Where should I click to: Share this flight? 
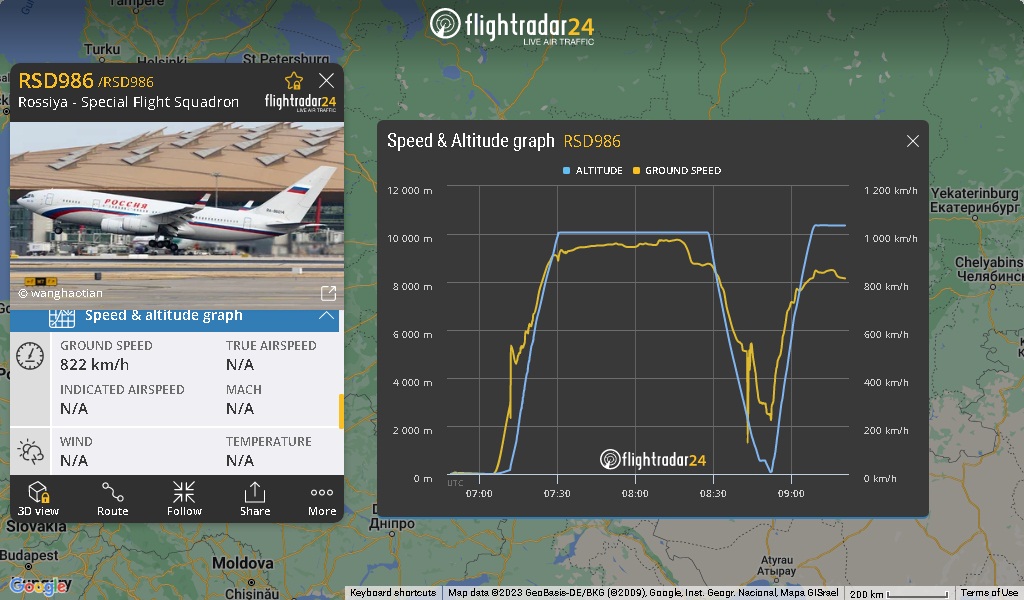click(x=255, y=499)
